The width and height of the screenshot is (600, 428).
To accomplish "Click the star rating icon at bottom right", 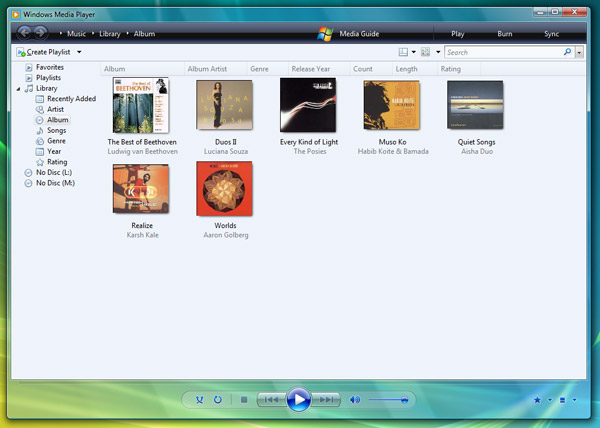I will click(538, 400).
